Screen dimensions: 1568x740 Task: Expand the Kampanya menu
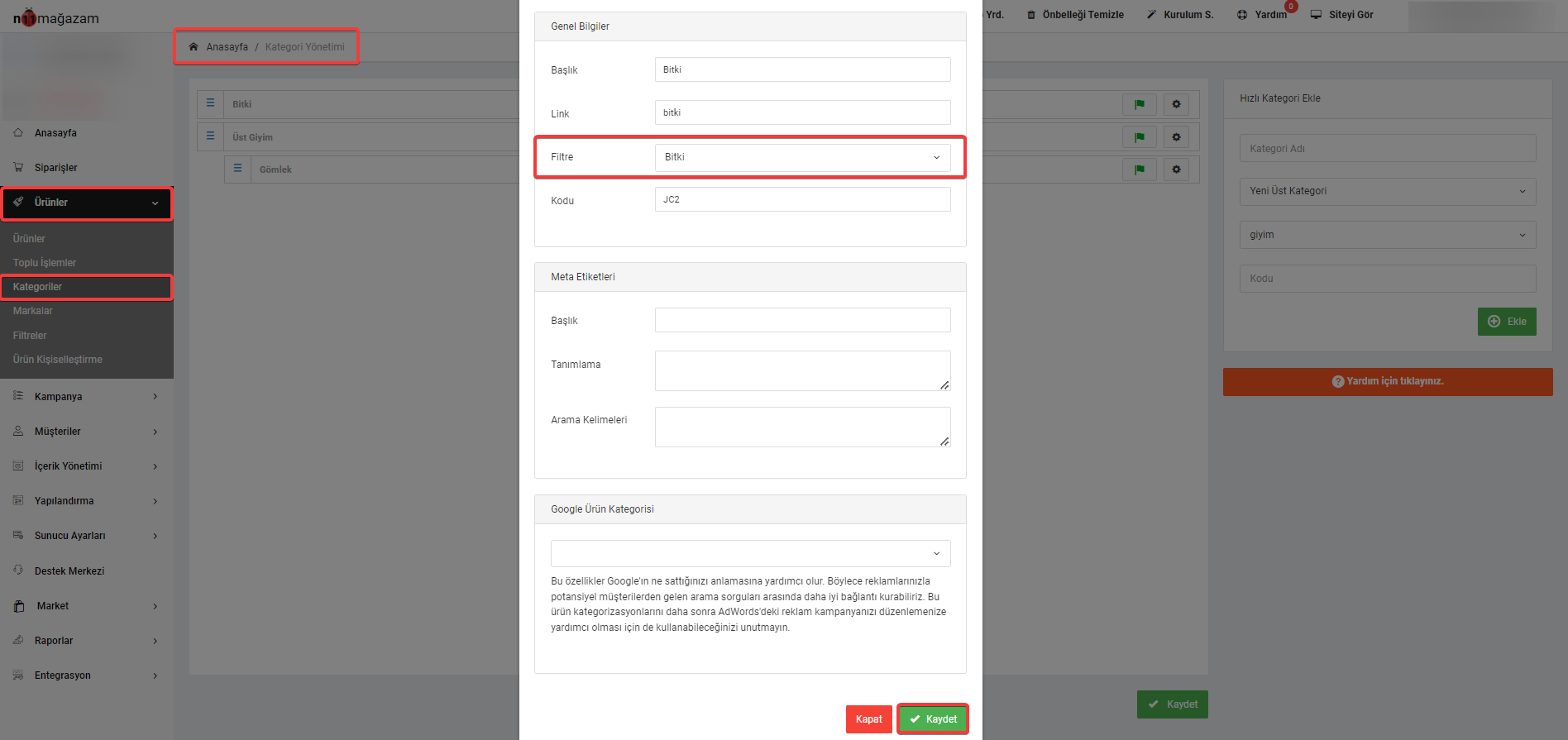[87, 397]
